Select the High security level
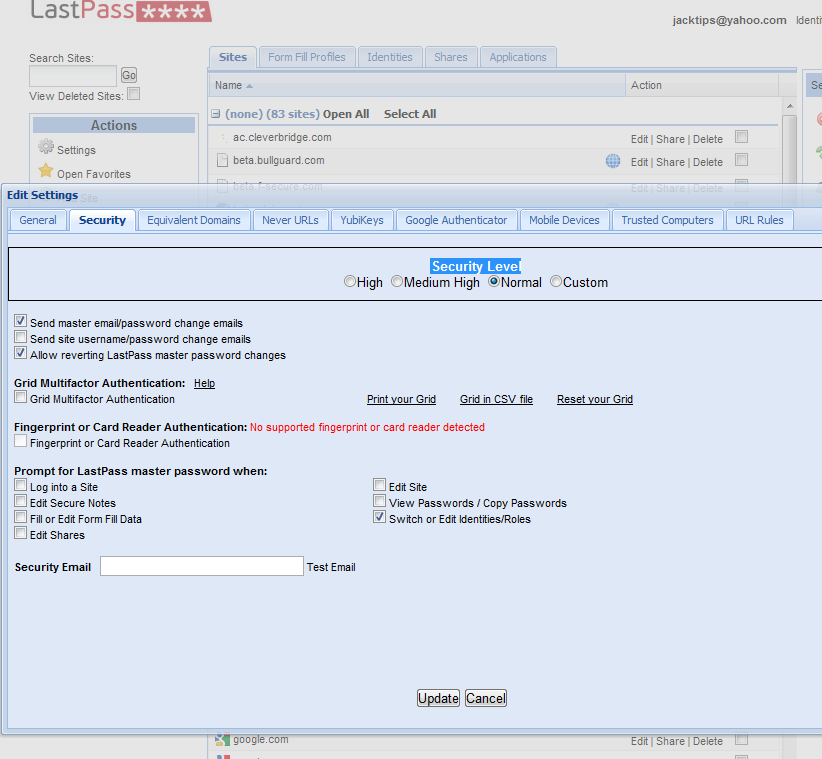Viewport: 822px width, 759px height. (350, 281)
